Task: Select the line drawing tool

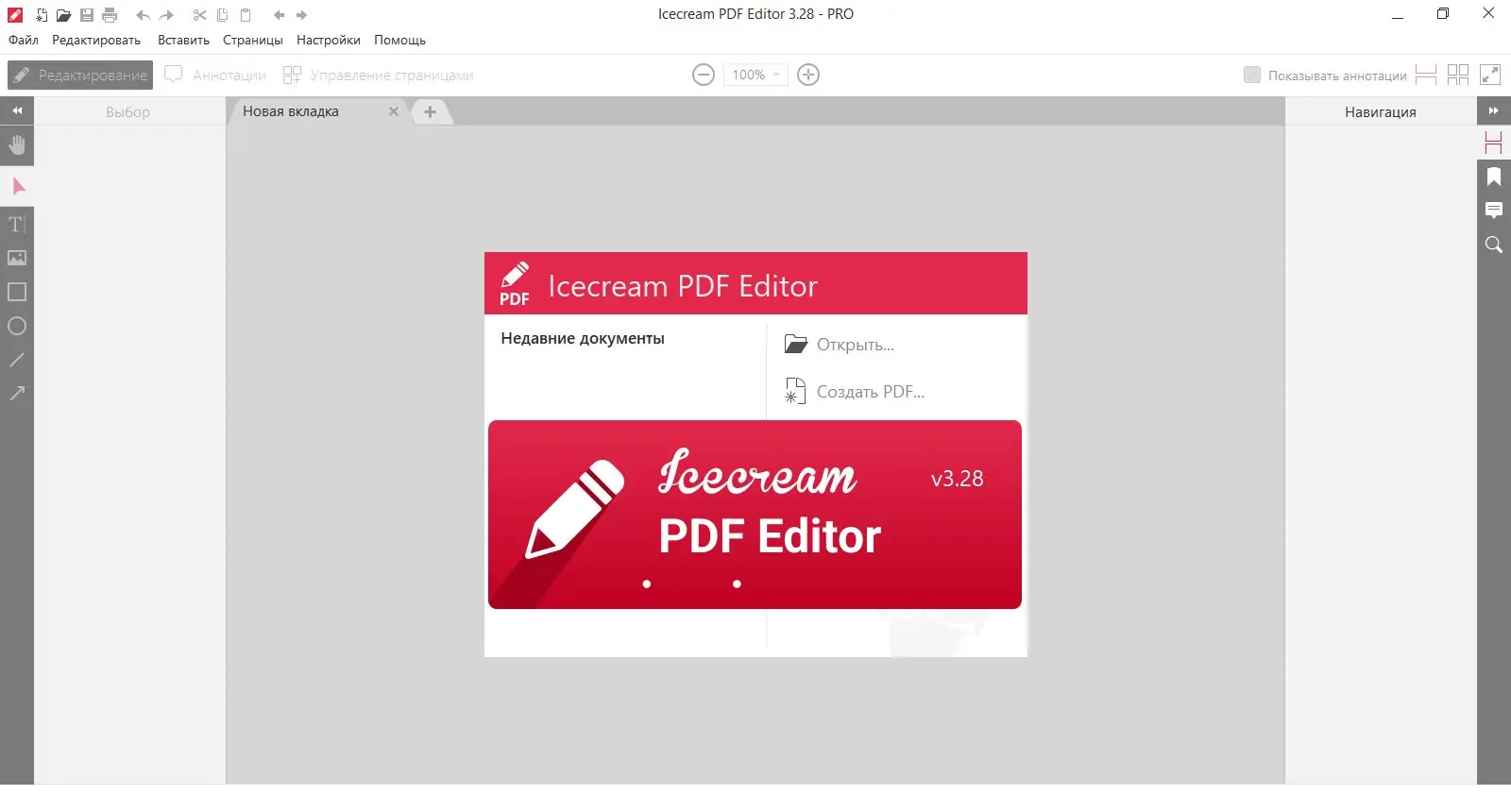Action: pos(17,360)
